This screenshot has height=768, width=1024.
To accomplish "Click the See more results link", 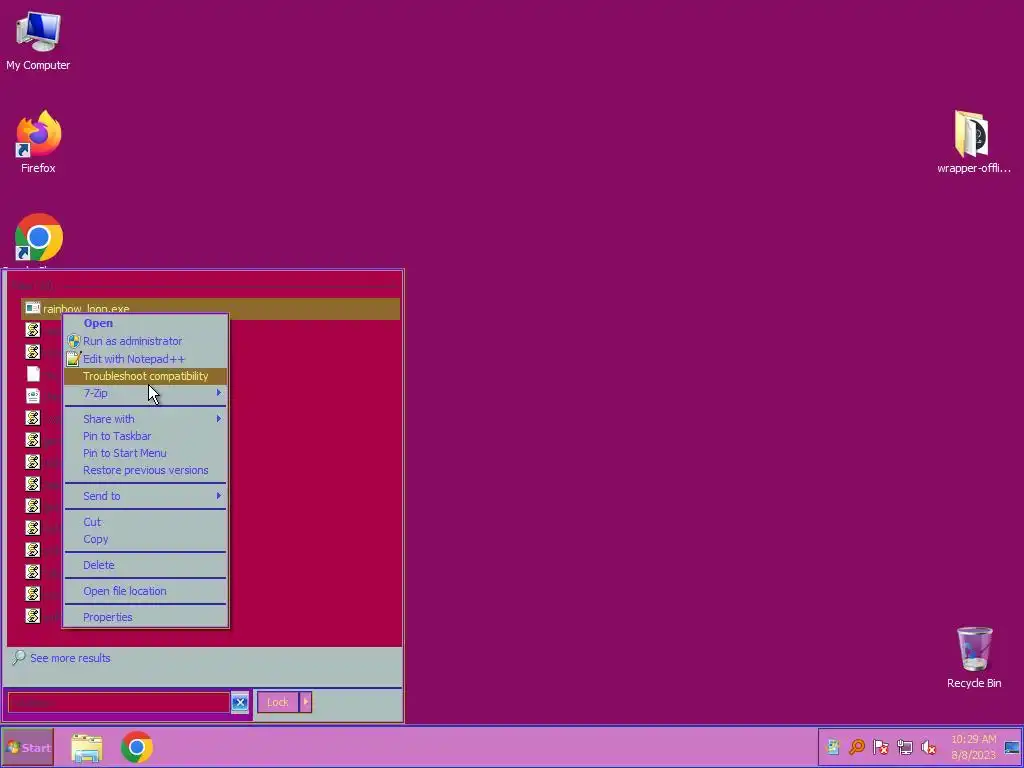I will [x=70, y=658].
